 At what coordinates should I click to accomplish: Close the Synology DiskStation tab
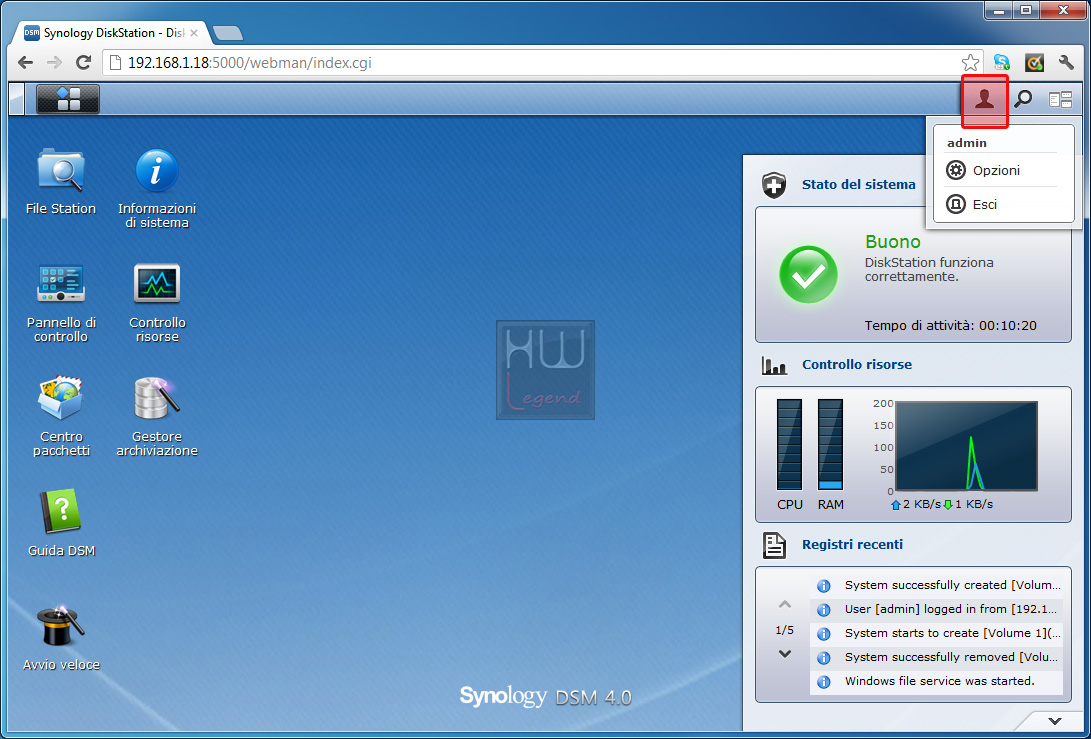pyautogui.click(x=193, y=33)
